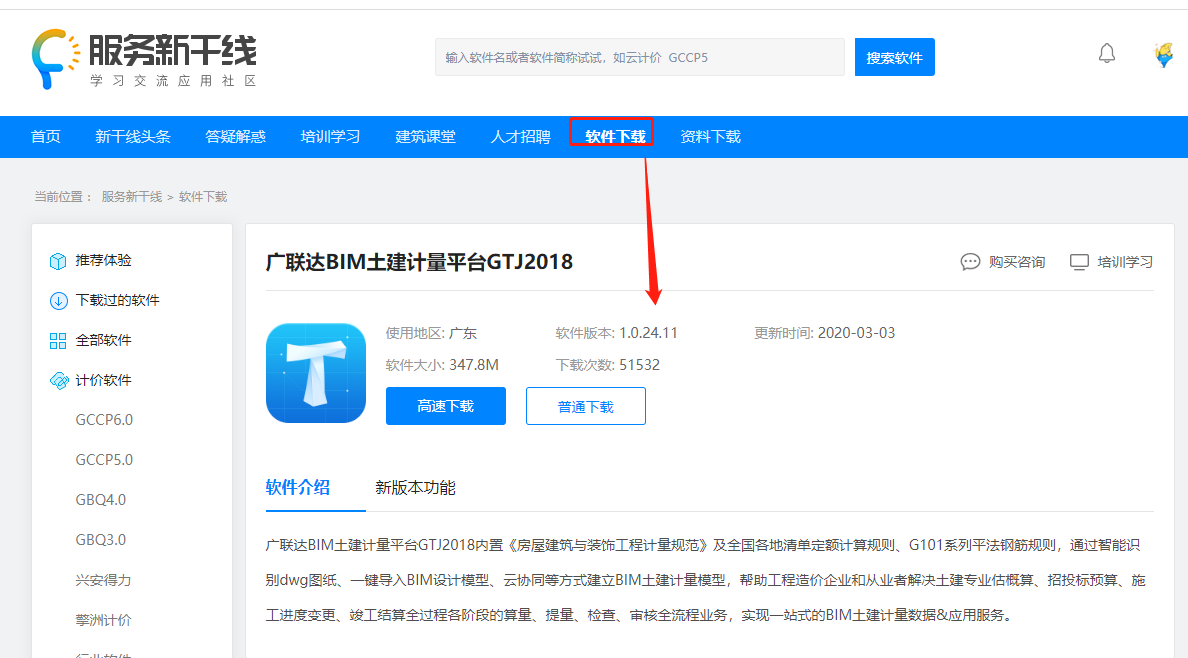
Task: Click the 全部软件 grid icon
Action: [58, 341]
